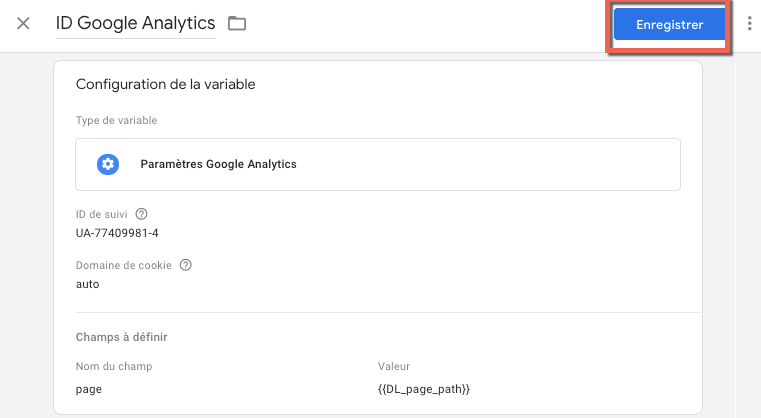This screenshot has height=418, width=761.
Task: Edit the variable name ID Google Analytics
Action: 137,23
